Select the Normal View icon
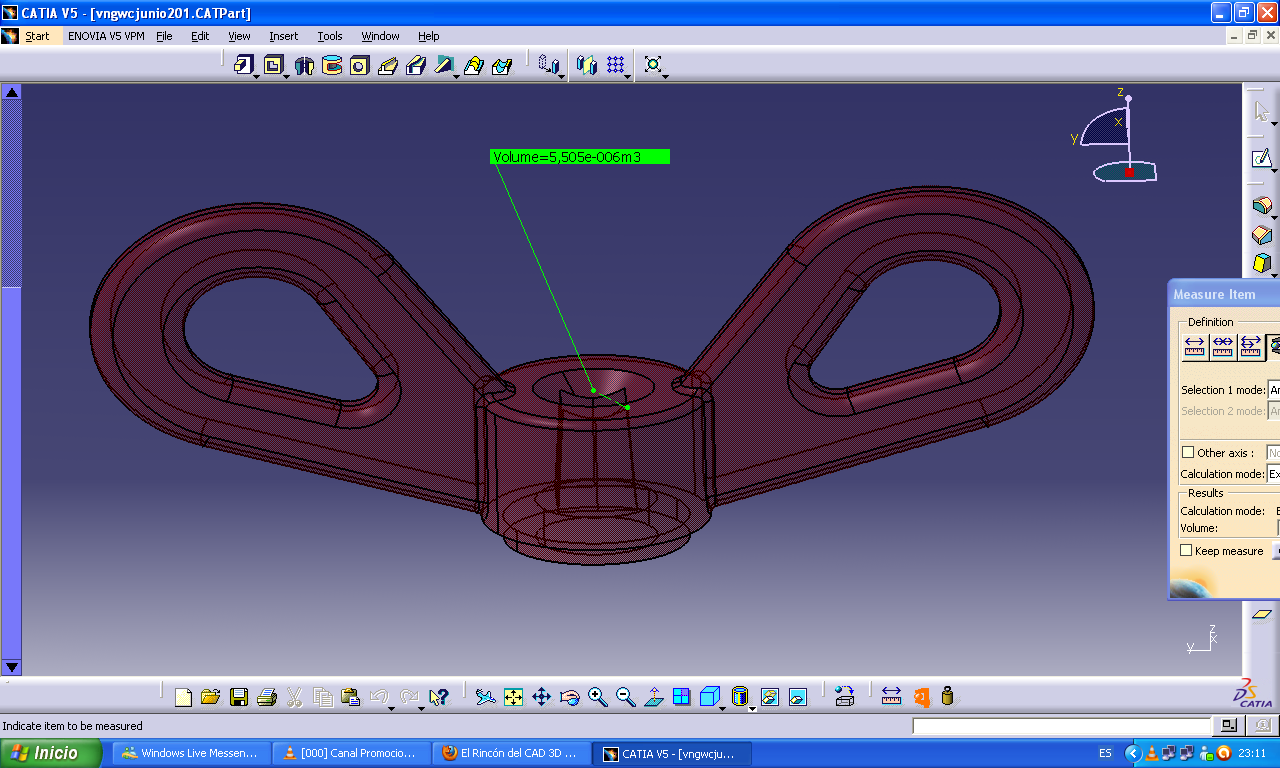The height and width of the screenshot is (768, 1280). click(654, 697)
